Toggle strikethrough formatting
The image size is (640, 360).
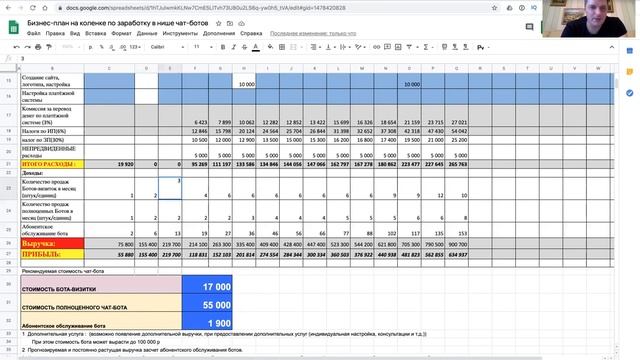click(244, 47)
